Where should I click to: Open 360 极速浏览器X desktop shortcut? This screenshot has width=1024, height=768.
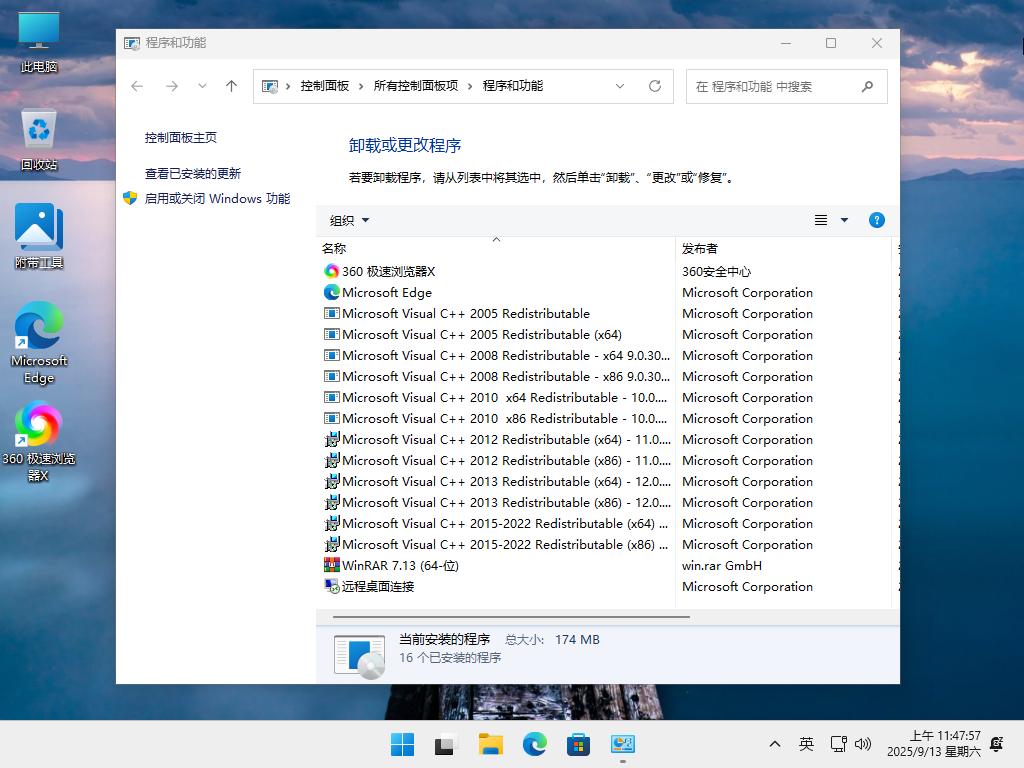(x=39, y=442)
